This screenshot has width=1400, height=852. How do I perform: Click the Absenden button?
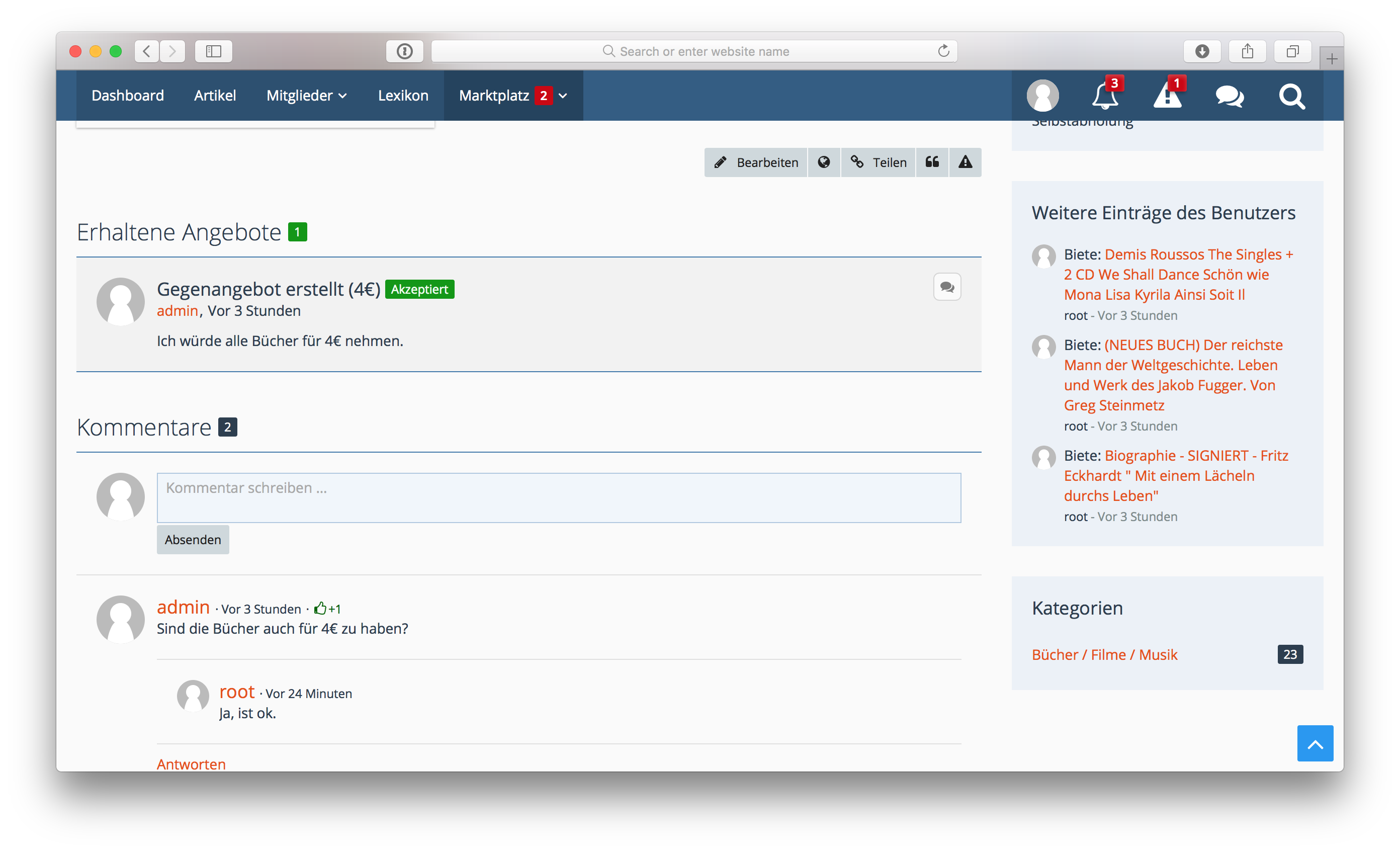tap(193, 539)
